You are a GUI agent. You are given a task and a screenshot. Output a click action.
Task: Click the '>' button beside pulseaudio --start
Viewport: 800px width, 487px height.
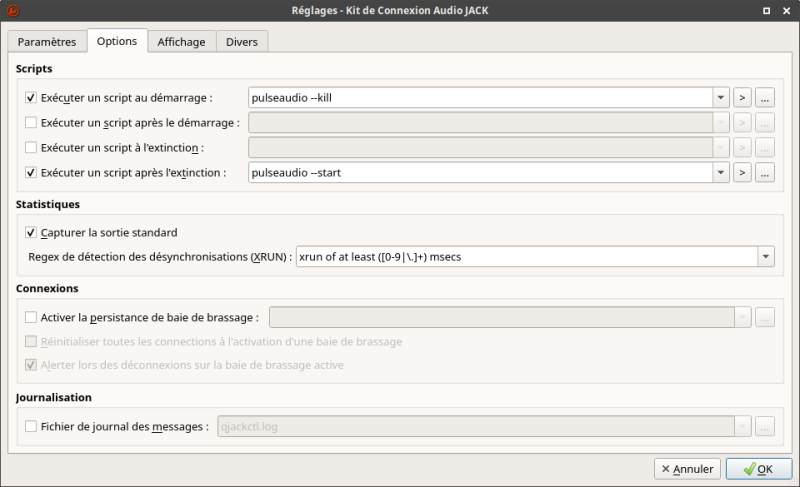coord(742,172)
